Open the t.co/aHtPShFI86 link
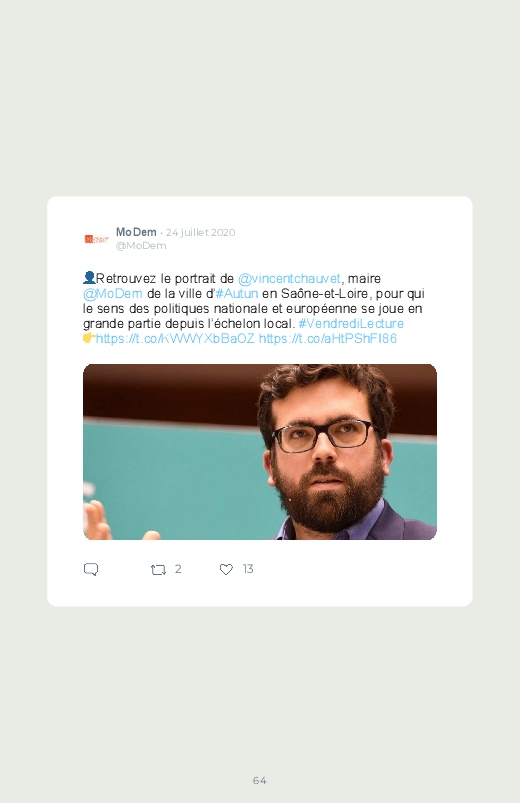This screenshot has height=803, width=520. [328, 339]
